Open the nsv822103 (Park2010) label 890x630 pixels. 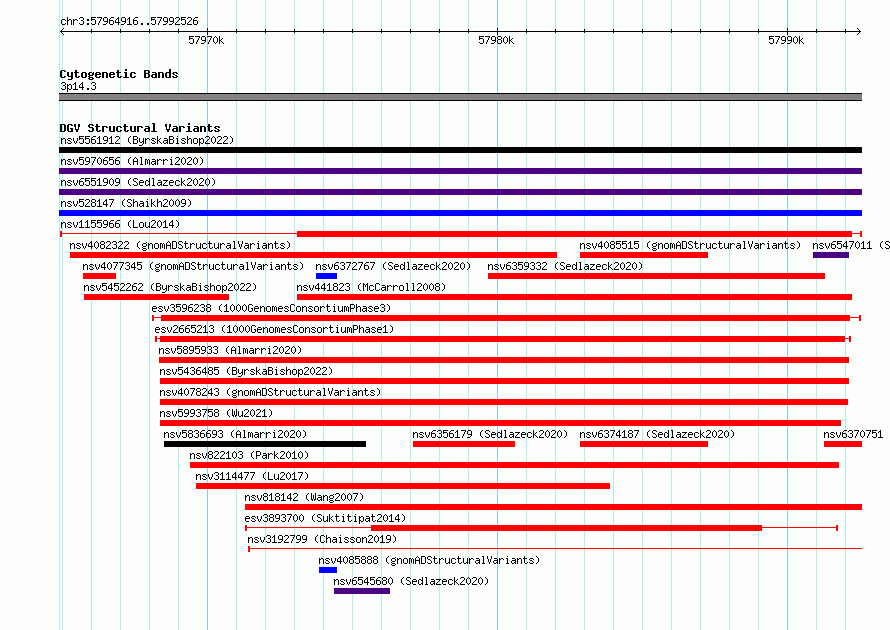click(x=249, y=455)
